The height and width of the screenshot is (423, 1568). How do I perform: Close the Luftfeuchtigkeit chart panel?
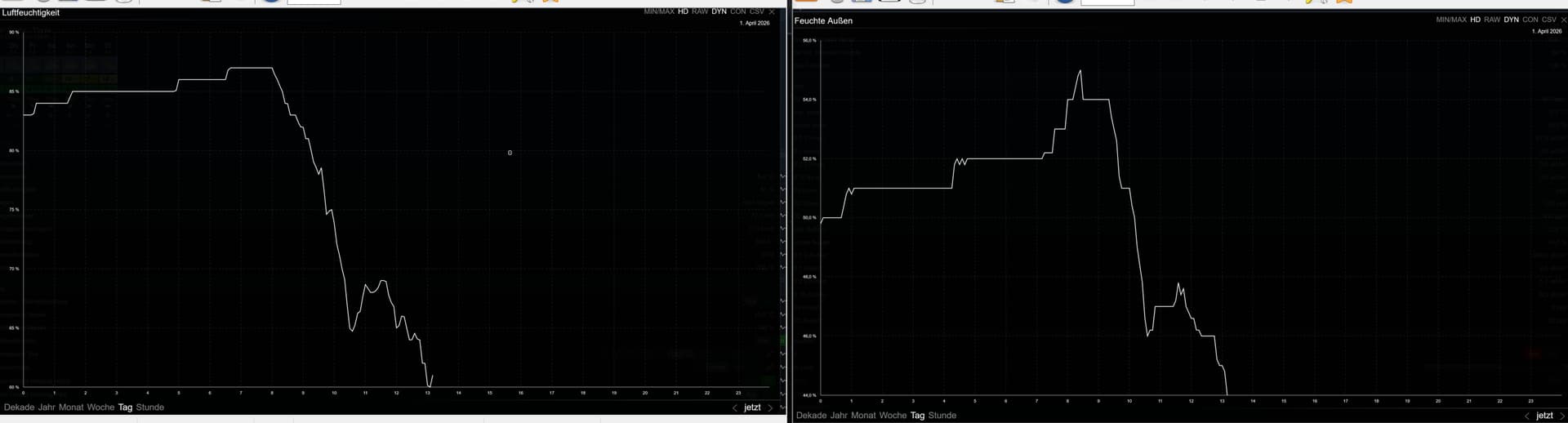[x=772, y=12]
